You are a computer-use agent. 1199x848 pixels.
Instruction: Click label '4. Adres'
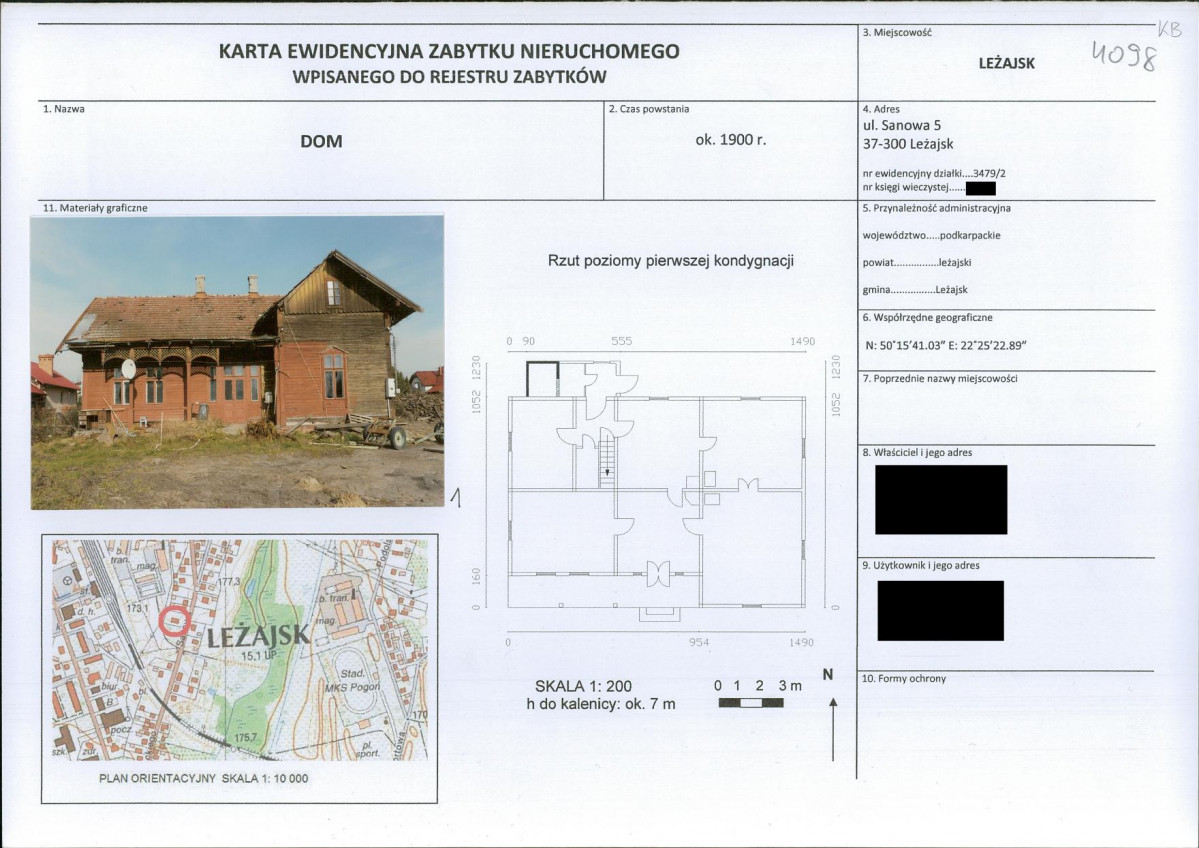click(881, 109)
